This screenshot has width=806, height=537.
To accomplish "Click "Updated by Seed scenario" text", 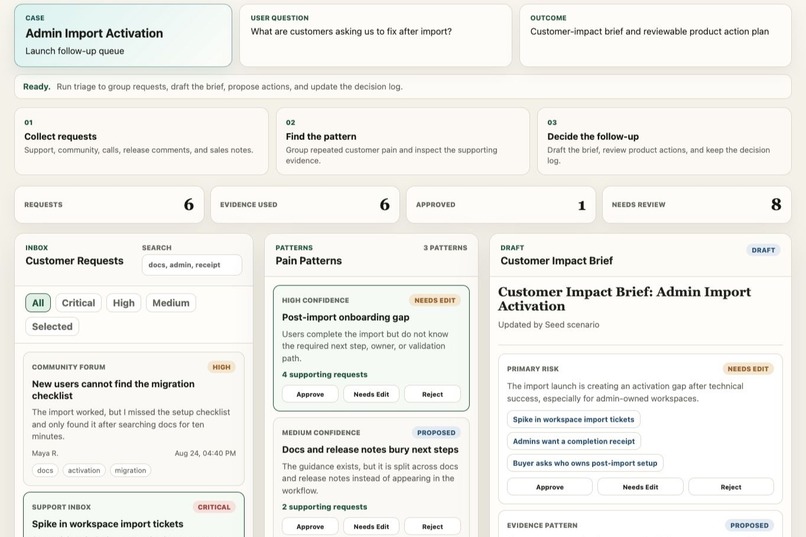I will [548, 325].
